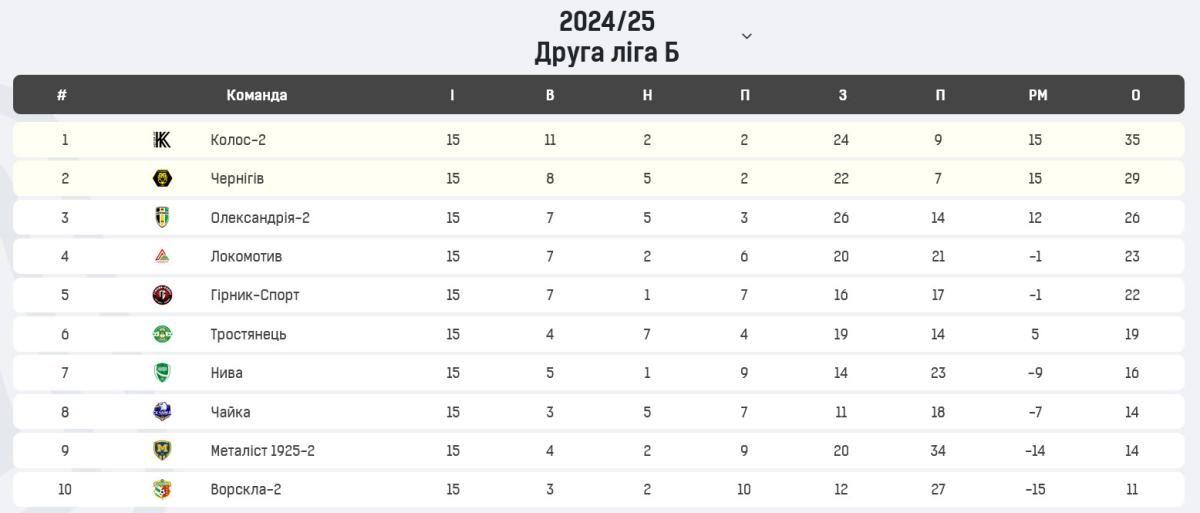The width and height of the screenshot is (1200, 513).
Task: Click the Гірник-Спорт round badge
Action: pyautogui.click(x=162, y=295)
